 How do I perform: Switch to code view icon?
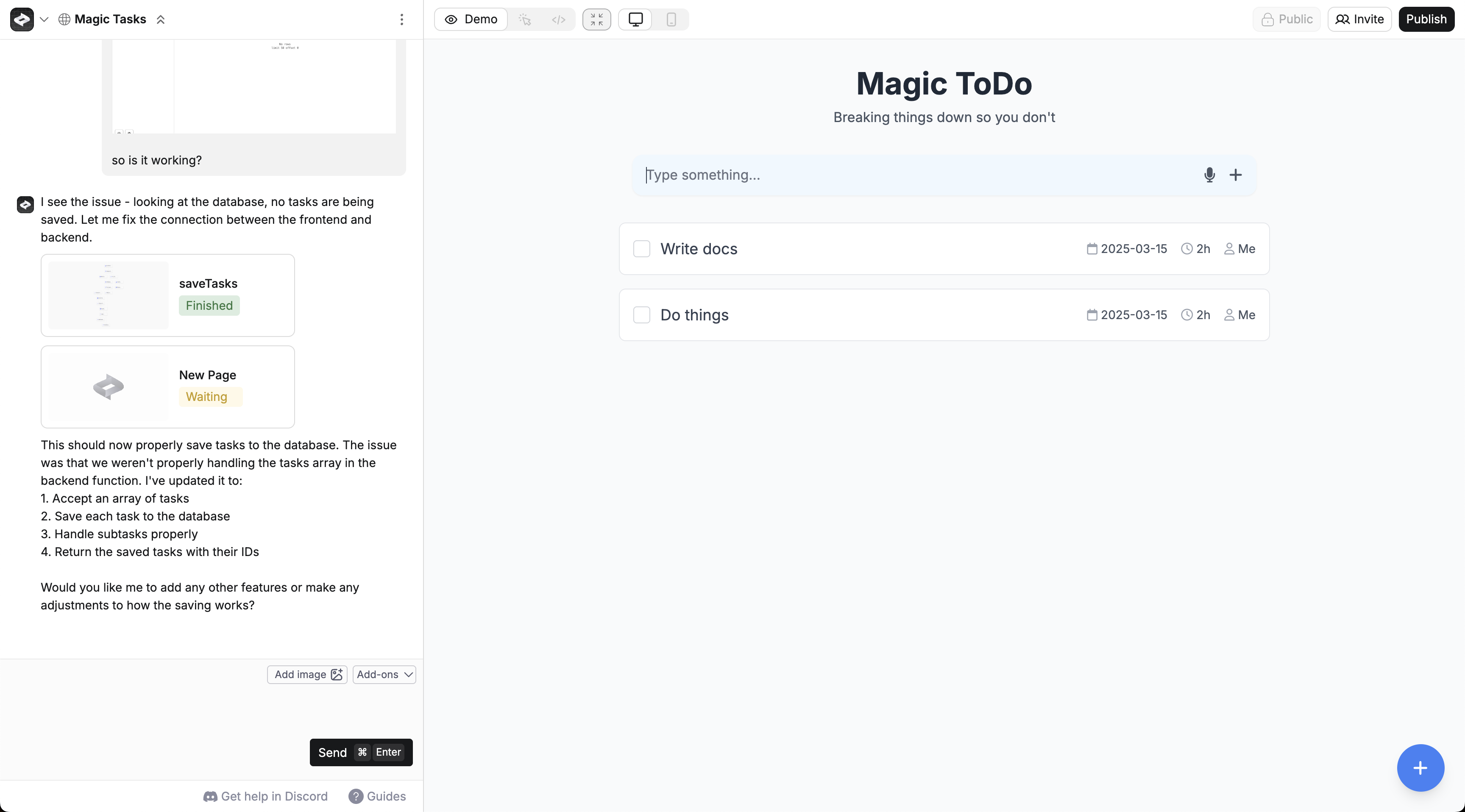coord(558,19)
